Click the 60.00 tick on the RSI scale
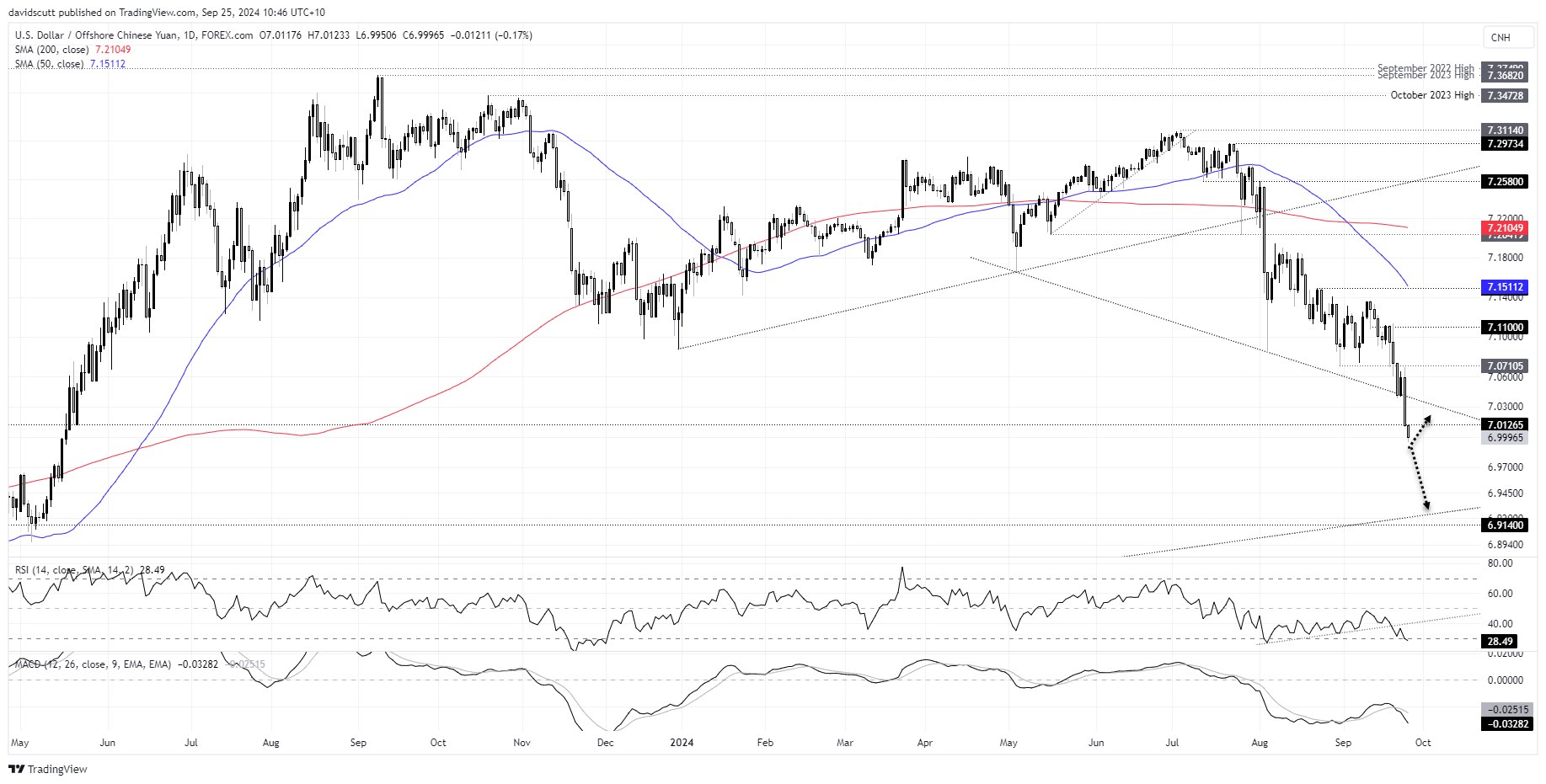Screen dimensions: 1546x784 click(1500, 594)
